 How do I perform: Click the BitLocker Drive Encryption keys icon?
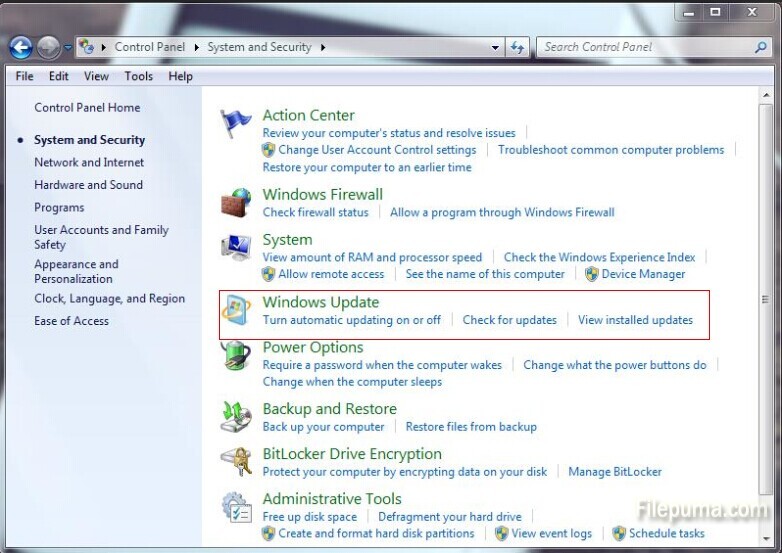[236, 462]
